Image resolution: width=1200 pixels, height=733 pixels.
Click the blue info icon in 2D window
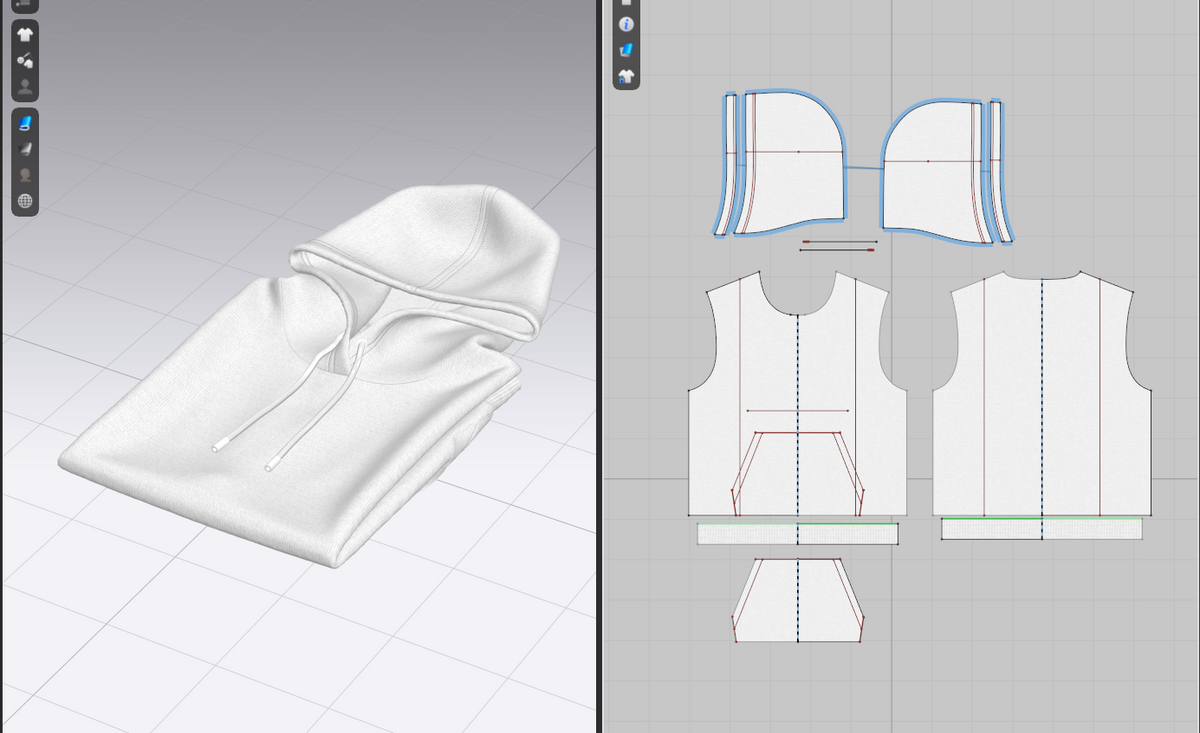pos(627,24)
